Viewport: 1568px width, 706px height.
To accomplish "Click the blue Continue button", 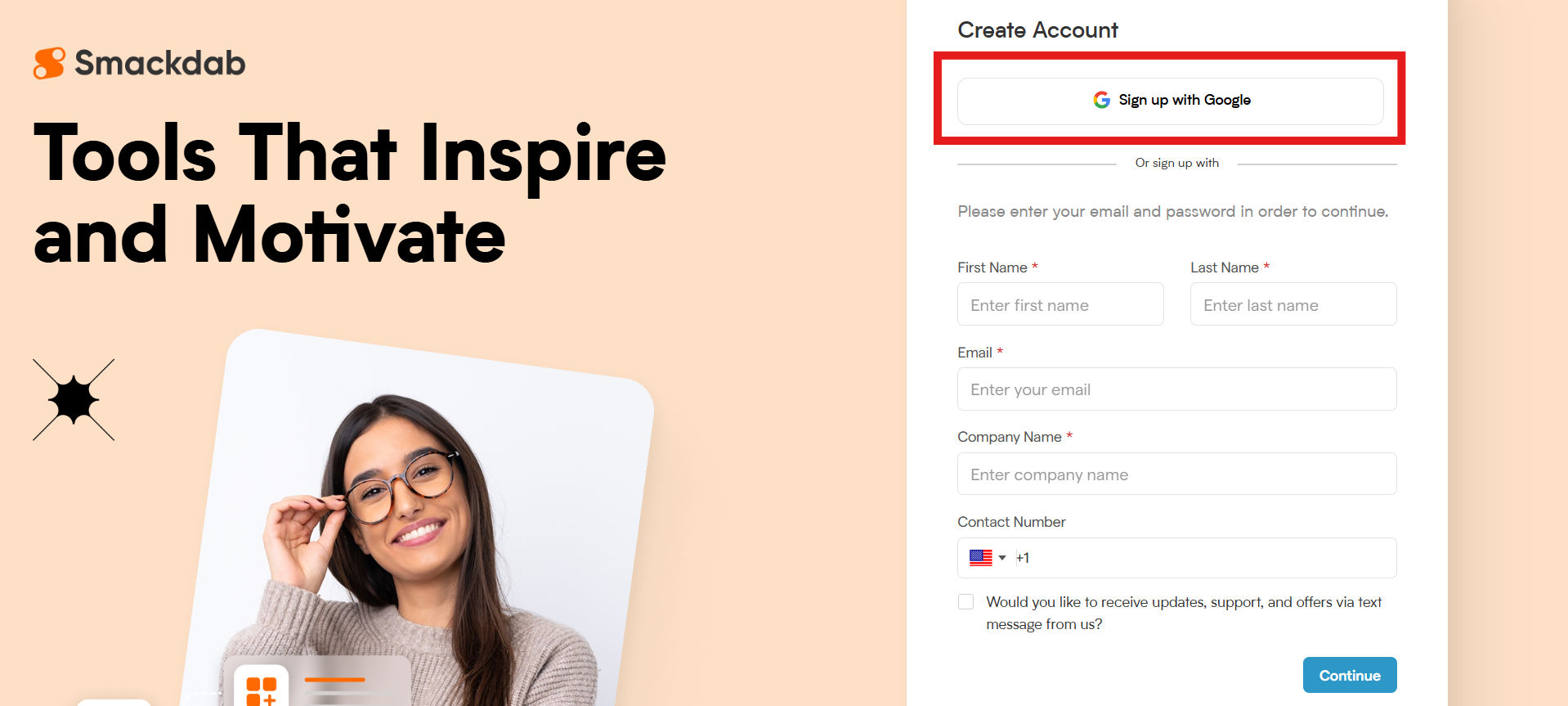I will click(x=1349, y=675).
